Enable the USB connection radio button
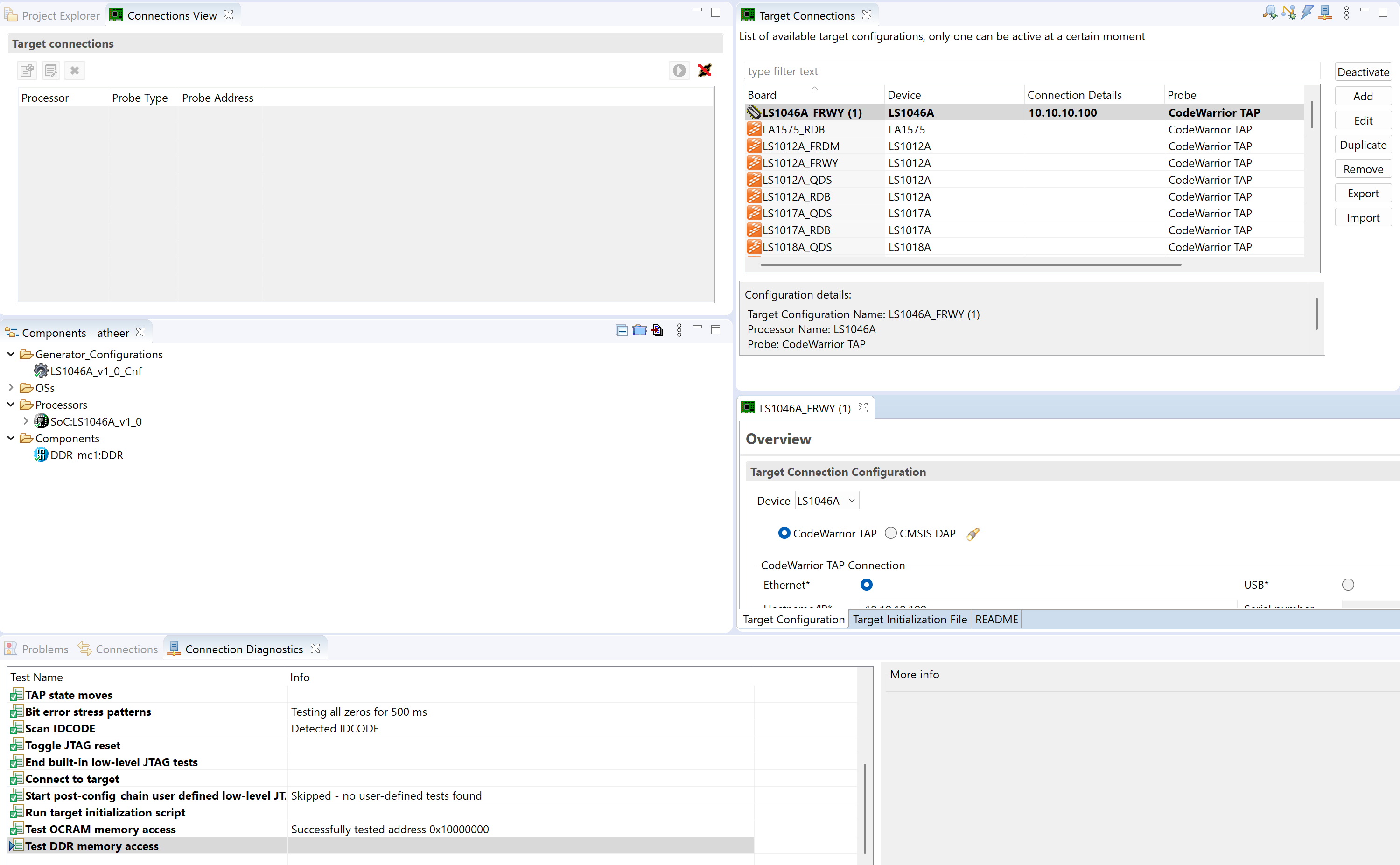The image size is (1400, 865). [1349, 584]
